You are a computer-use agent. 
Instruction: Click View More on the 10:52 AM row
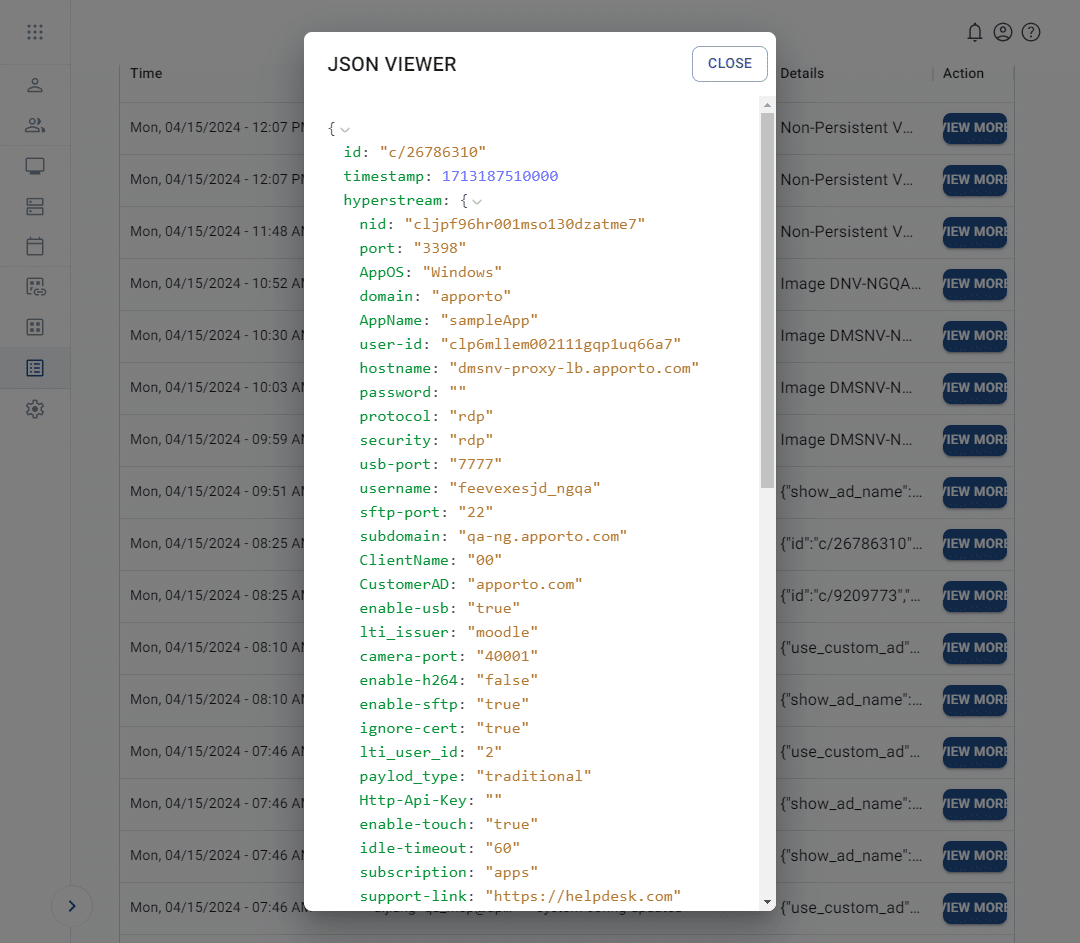974,284
